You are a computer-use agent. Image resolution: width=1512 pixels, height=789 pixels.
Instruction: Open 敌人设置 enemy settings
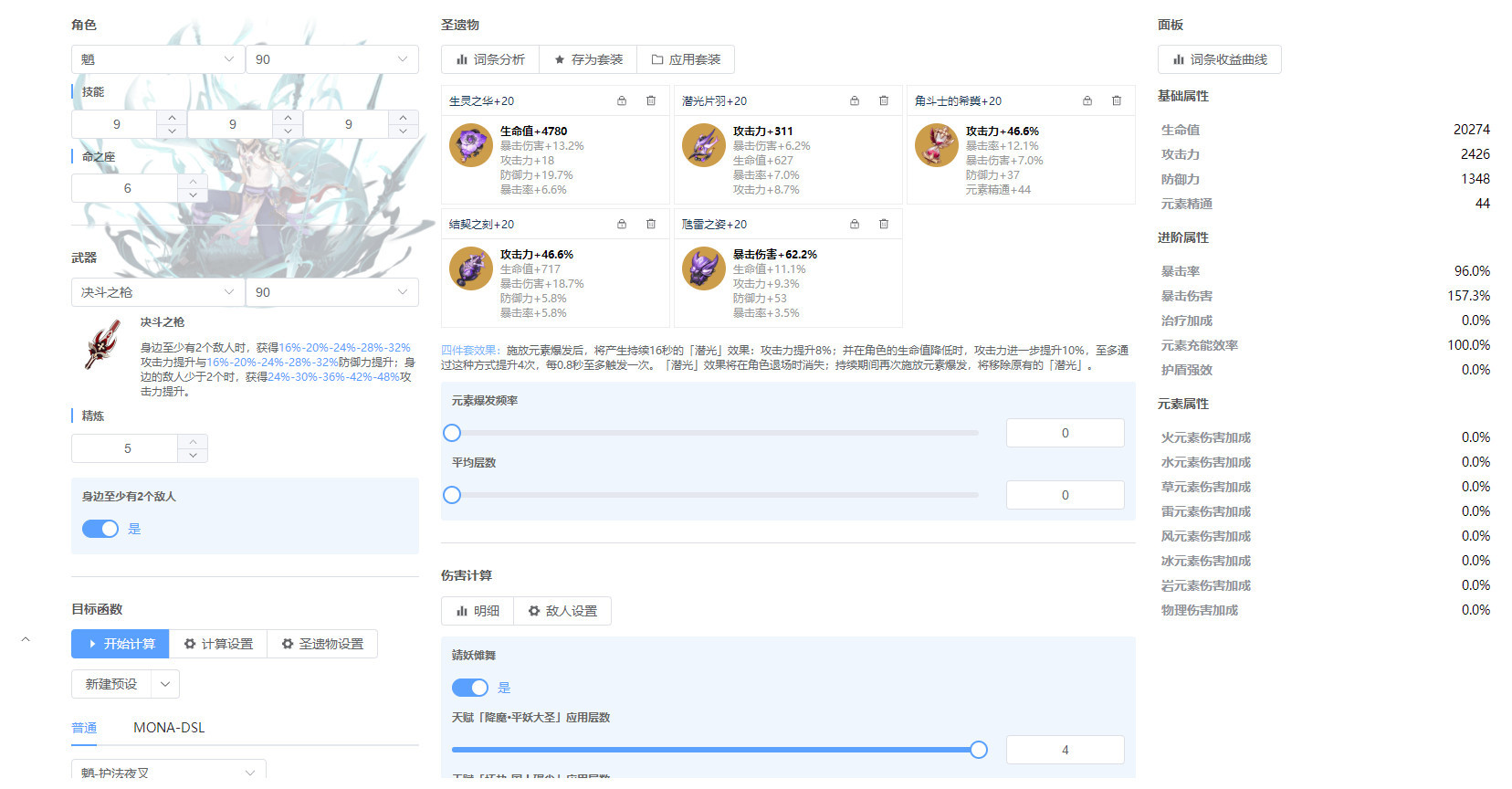pos(562,611)
